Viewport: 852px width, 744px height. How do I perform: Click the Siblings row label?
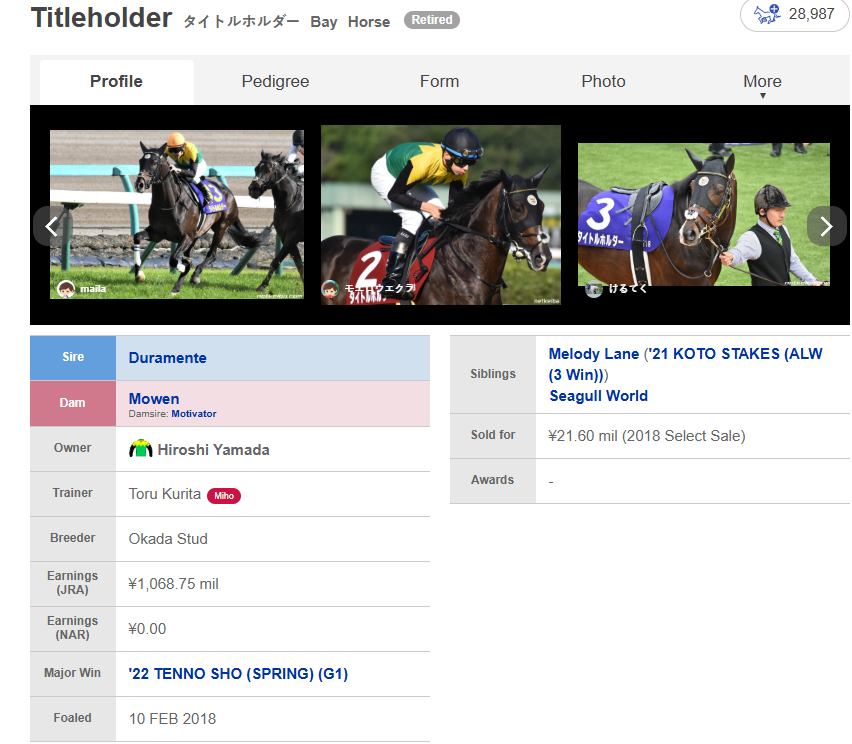(493, 374)
